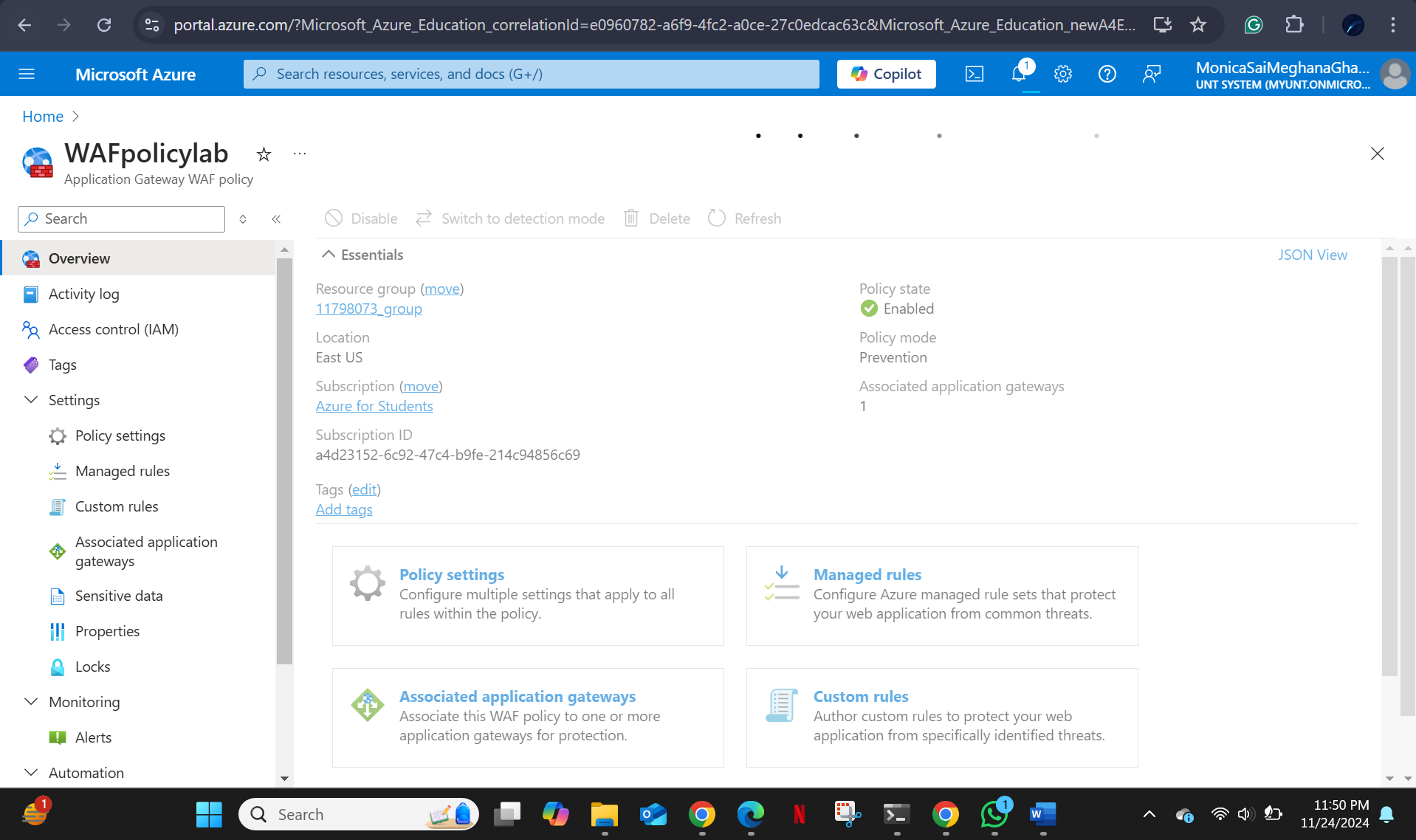Open File Explorer from the taskbar
This screenshot has height=840, width=1416.
605,815
